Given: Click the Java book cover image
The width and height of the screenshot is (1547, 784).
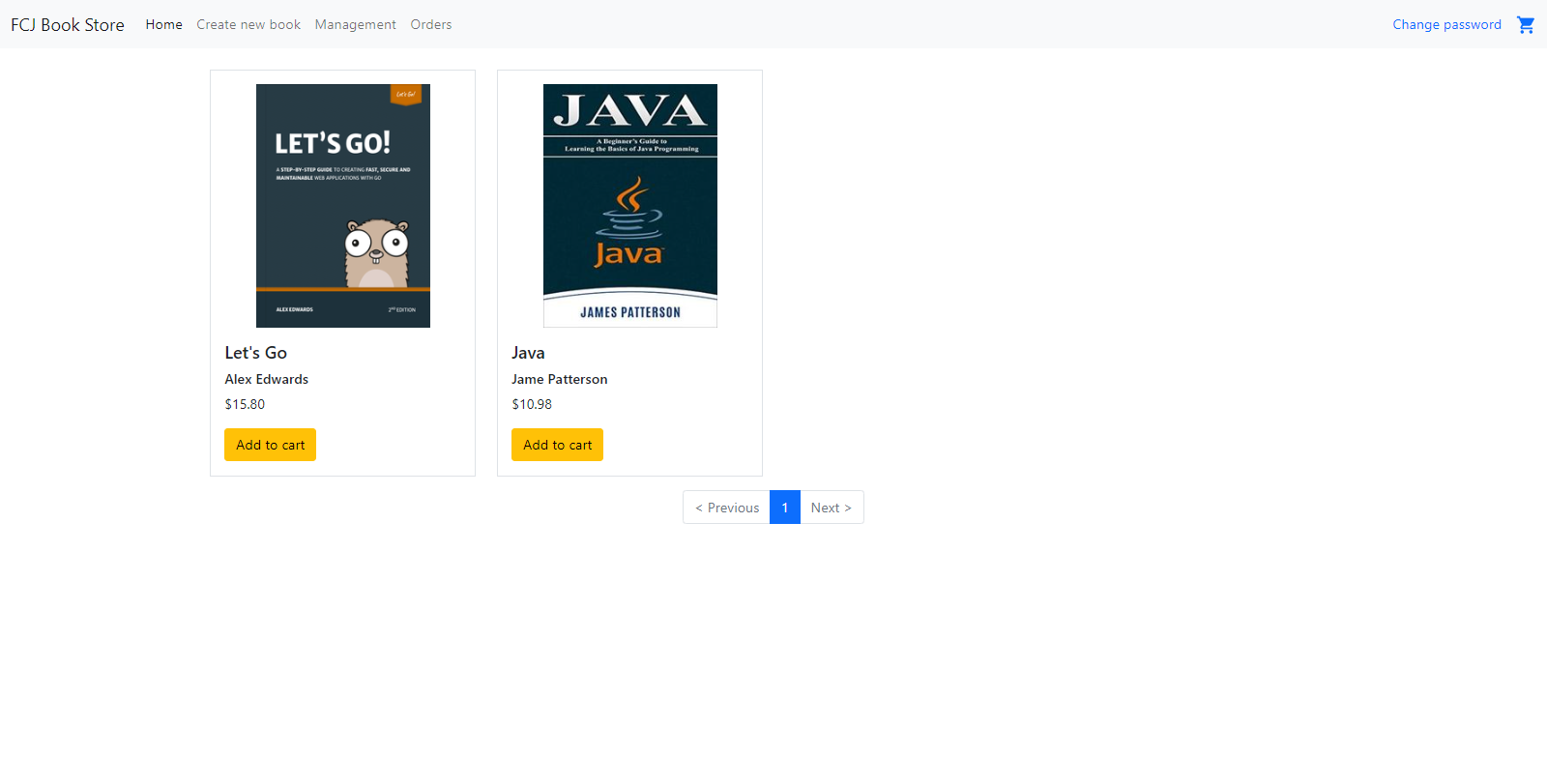Looking at the screenshot, I should click(630, 206).
